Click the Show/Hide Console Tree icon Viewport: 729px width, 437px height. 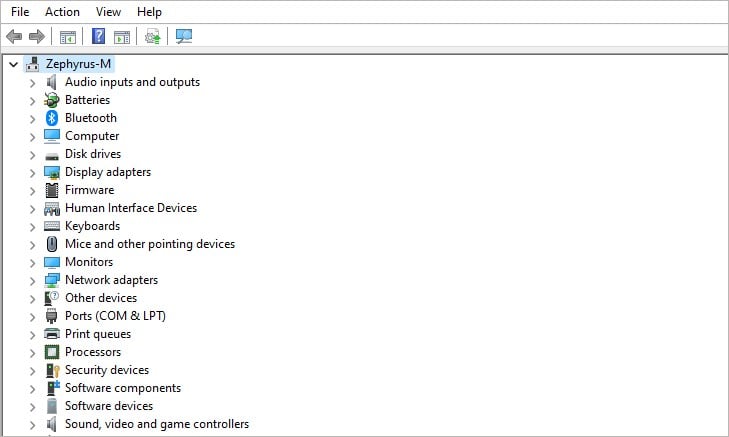(x=68, y=37)
